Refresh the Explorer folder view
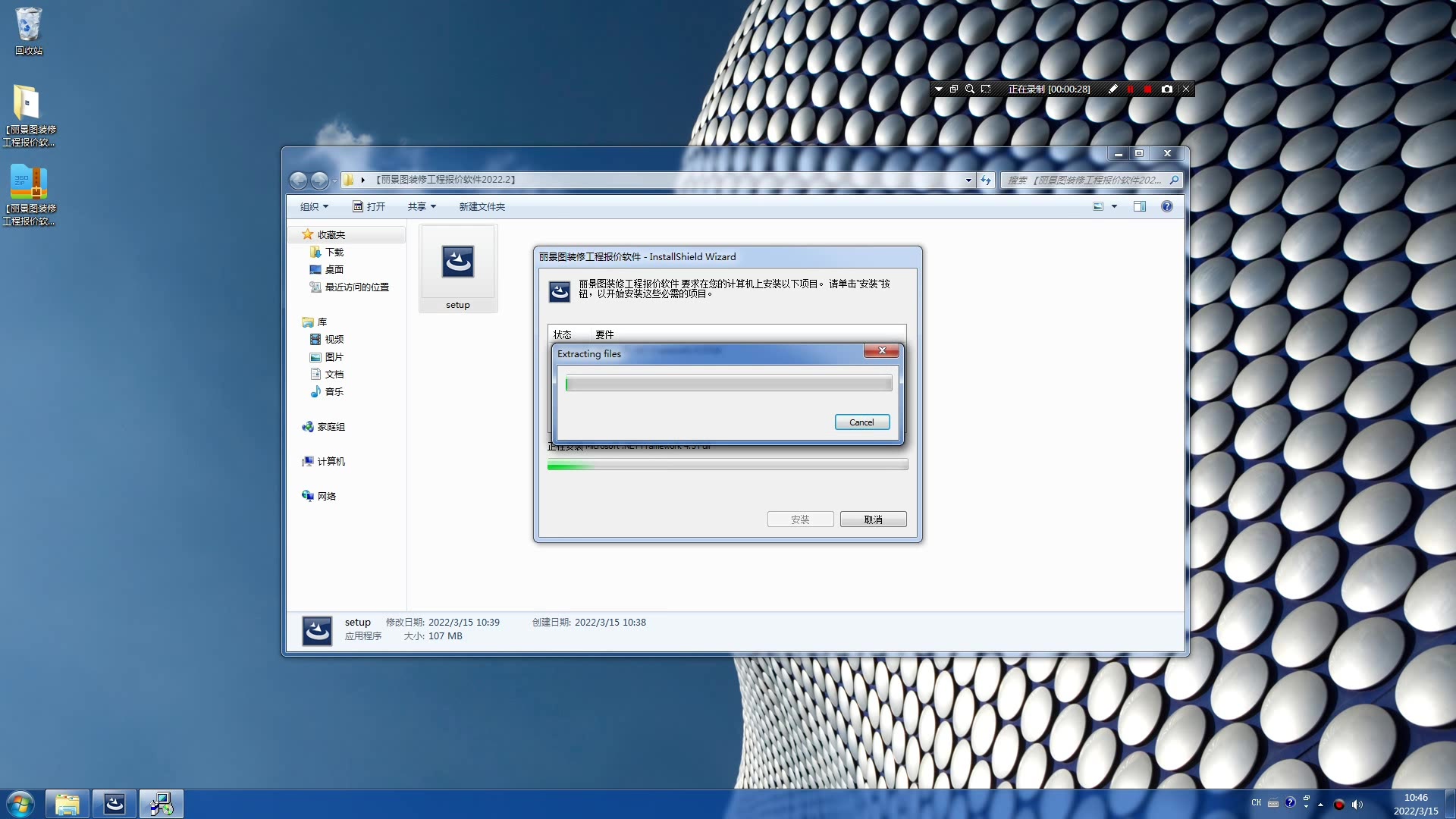 tap(986, 180)
